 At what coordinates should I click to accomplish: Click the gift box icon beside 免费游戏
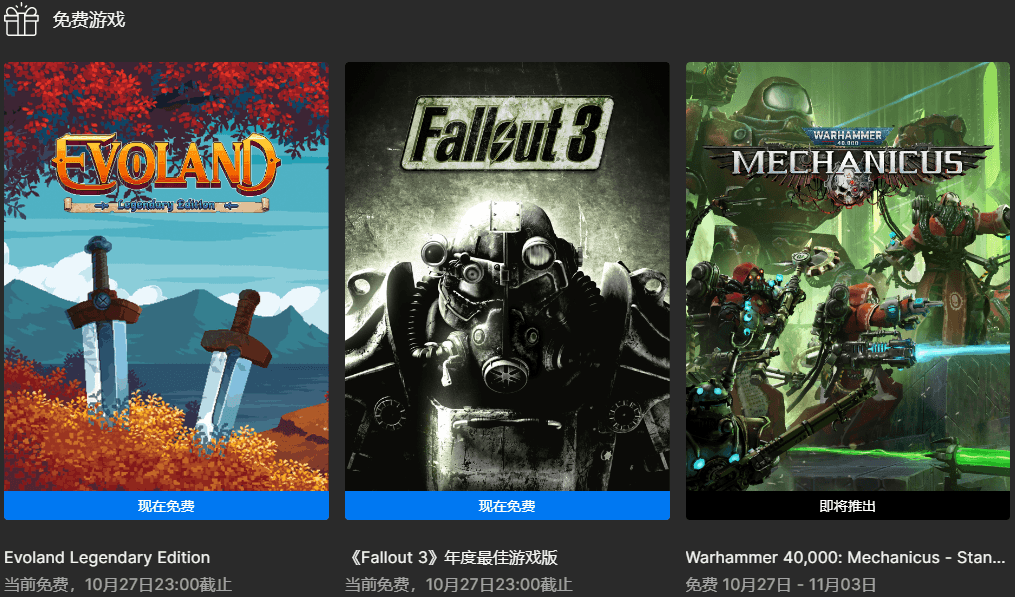[x=21, y=19]
